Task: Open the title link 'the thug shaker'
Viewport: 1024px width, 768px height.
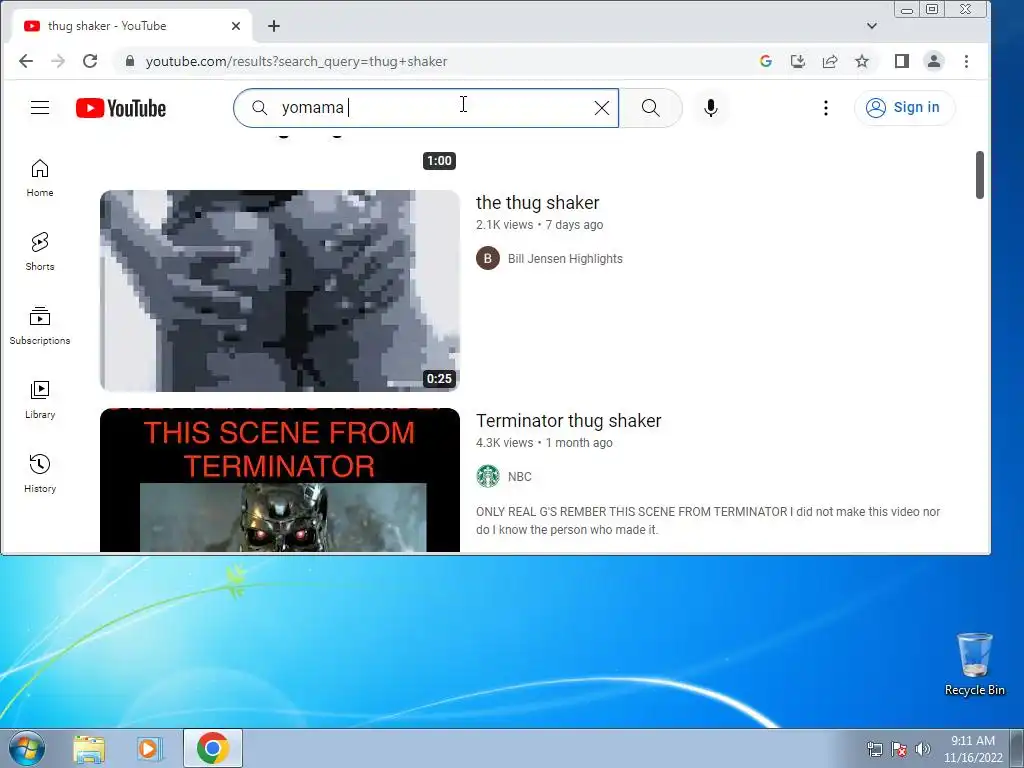Action: click(x=537, y=202)
